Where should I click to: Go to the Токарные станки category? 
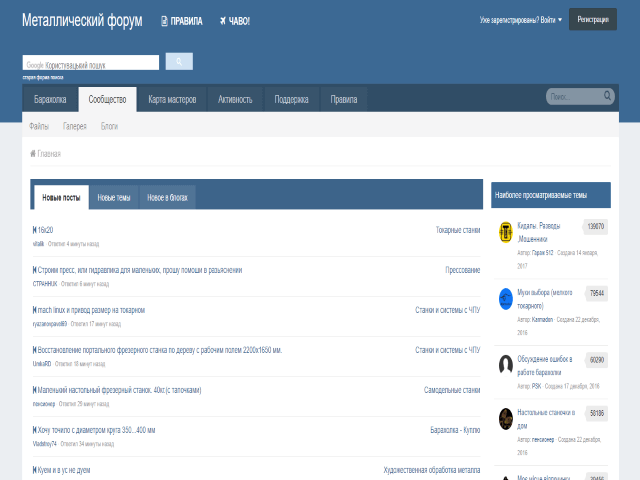457,230
